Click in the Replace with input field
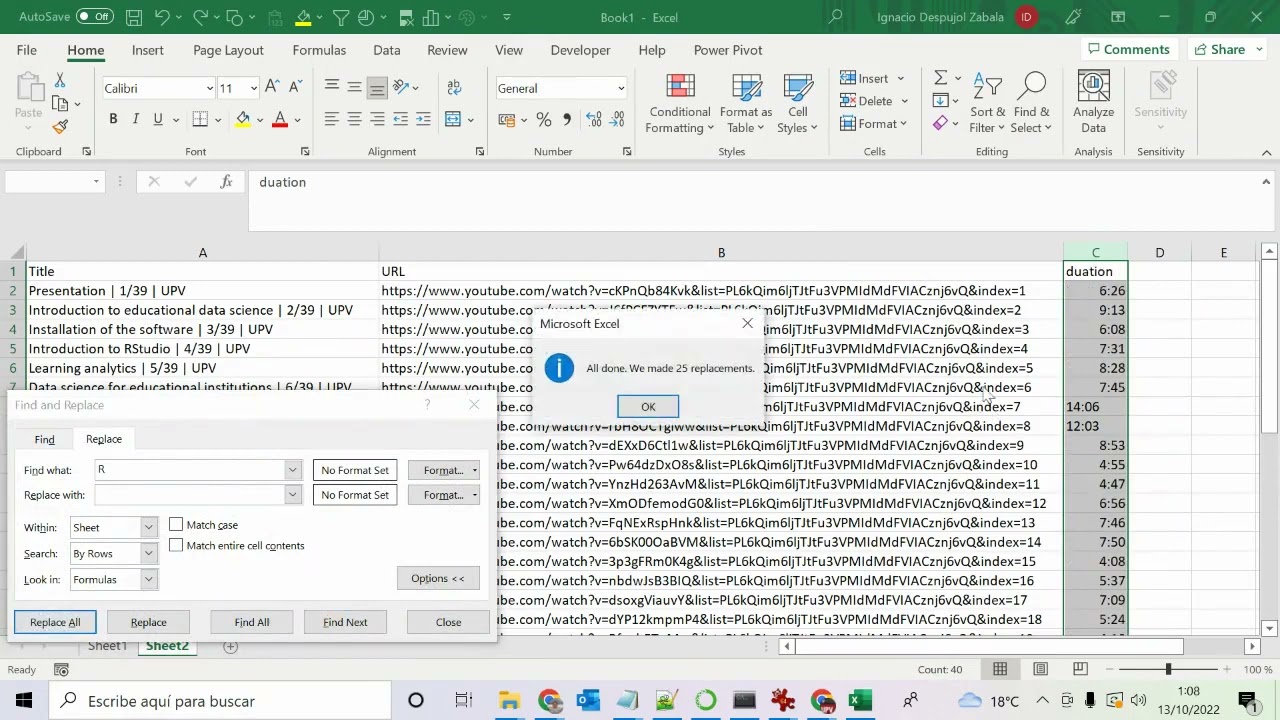 point(190,495)
